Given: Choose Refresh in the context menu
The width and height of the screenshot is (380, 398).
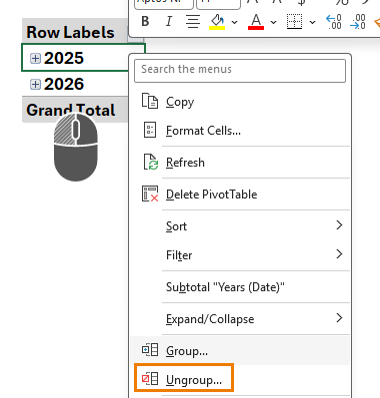Looking at the screenshot, I should pos(240,162).
